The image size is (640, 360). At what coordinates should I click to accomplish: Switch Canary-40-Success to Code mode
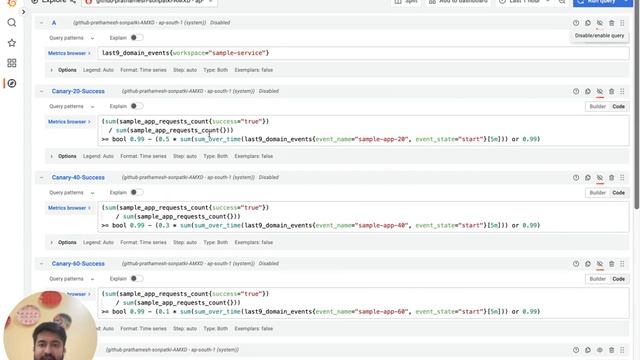pos(618,193)
